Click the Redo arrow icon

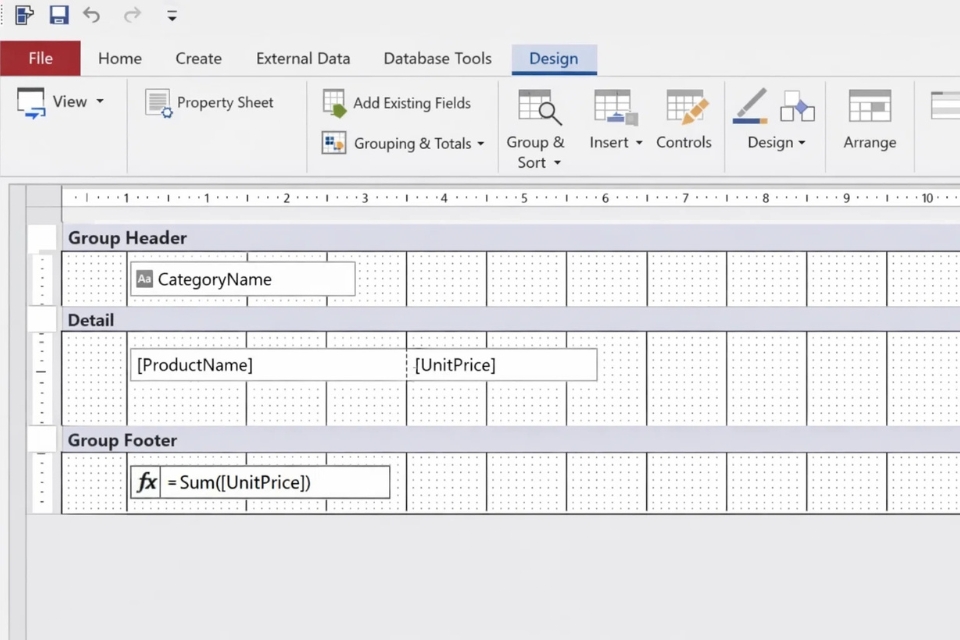click(132, 15)
